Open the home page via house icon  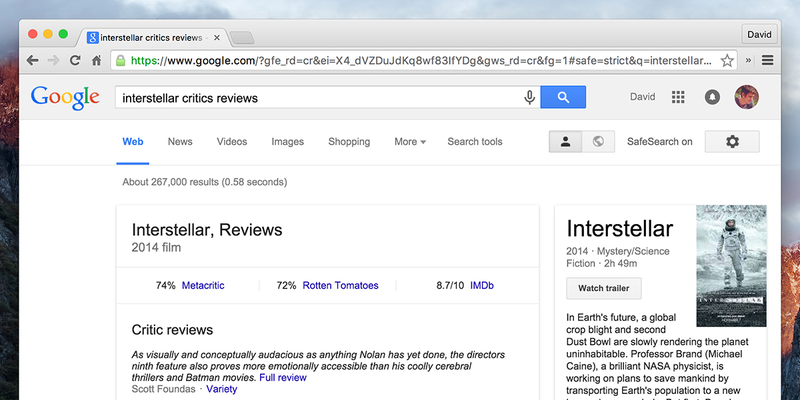(x=96, y=61)
